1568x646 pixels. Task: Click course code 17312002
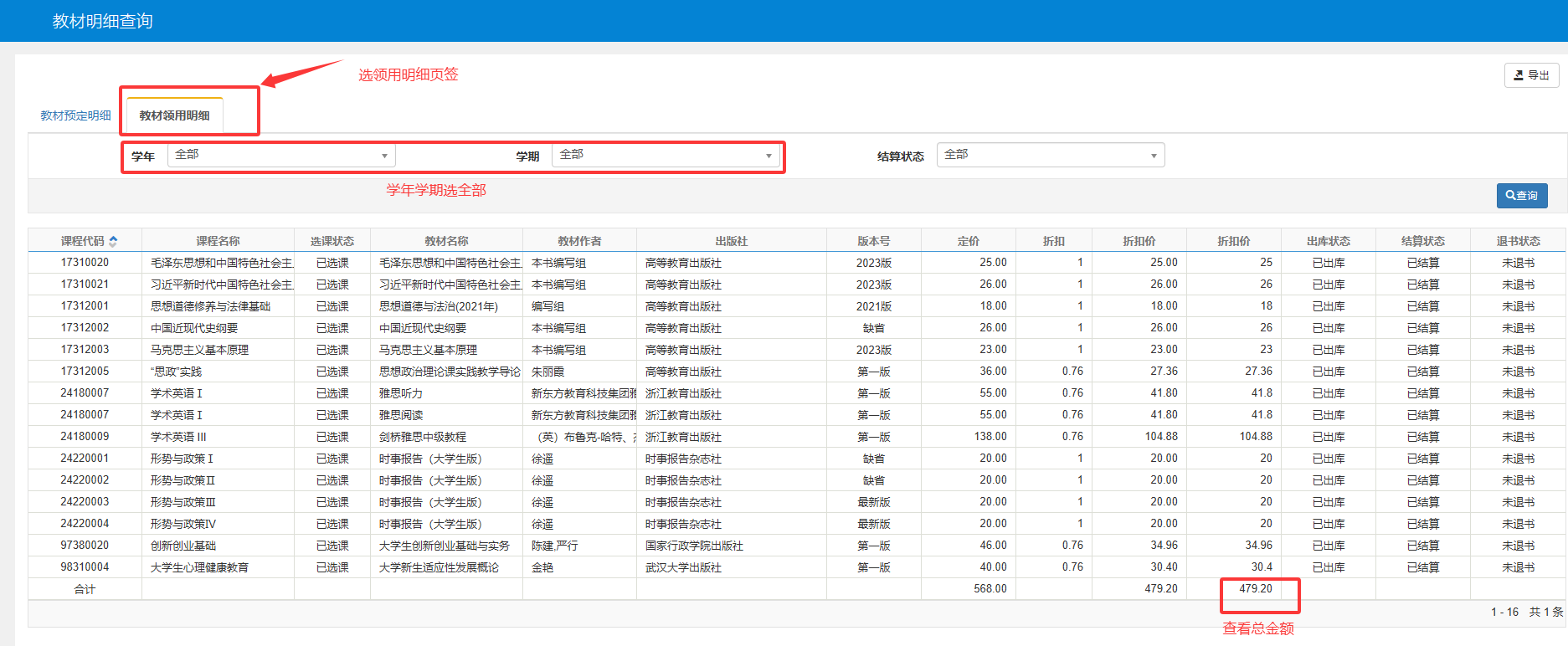click(x=85, y=328)
